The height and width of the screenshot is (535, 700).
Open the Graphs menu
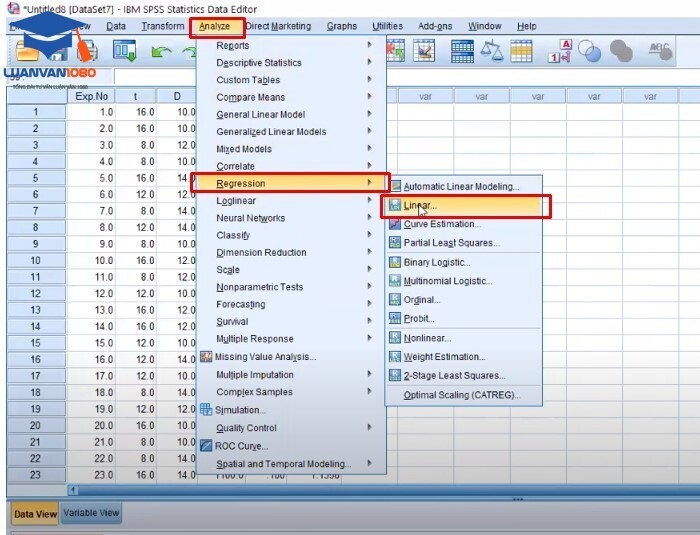[342, 26]
